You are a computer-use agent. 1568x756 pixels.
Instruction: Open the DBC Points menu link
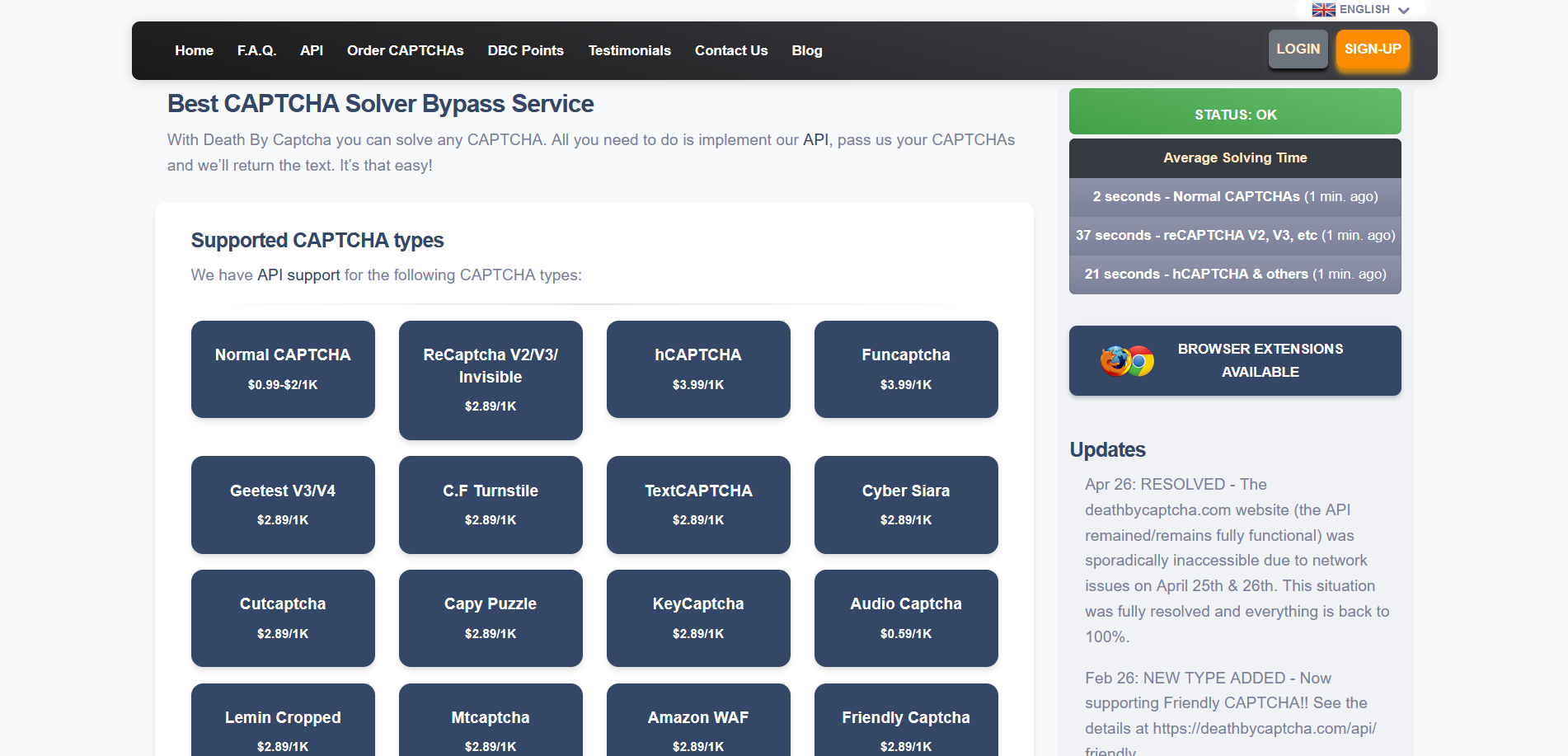click(x=525, y=50)
